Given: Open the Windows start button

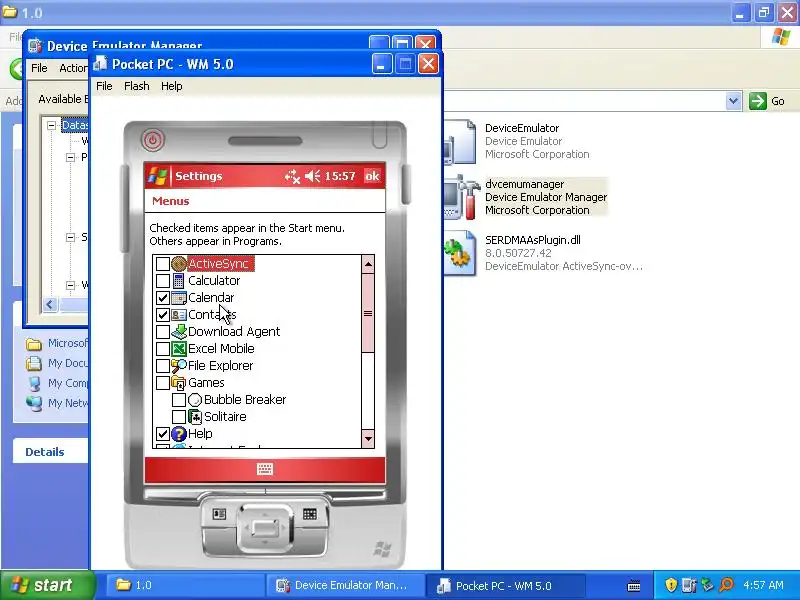Looking at the screenshot, I should [46, 585].
